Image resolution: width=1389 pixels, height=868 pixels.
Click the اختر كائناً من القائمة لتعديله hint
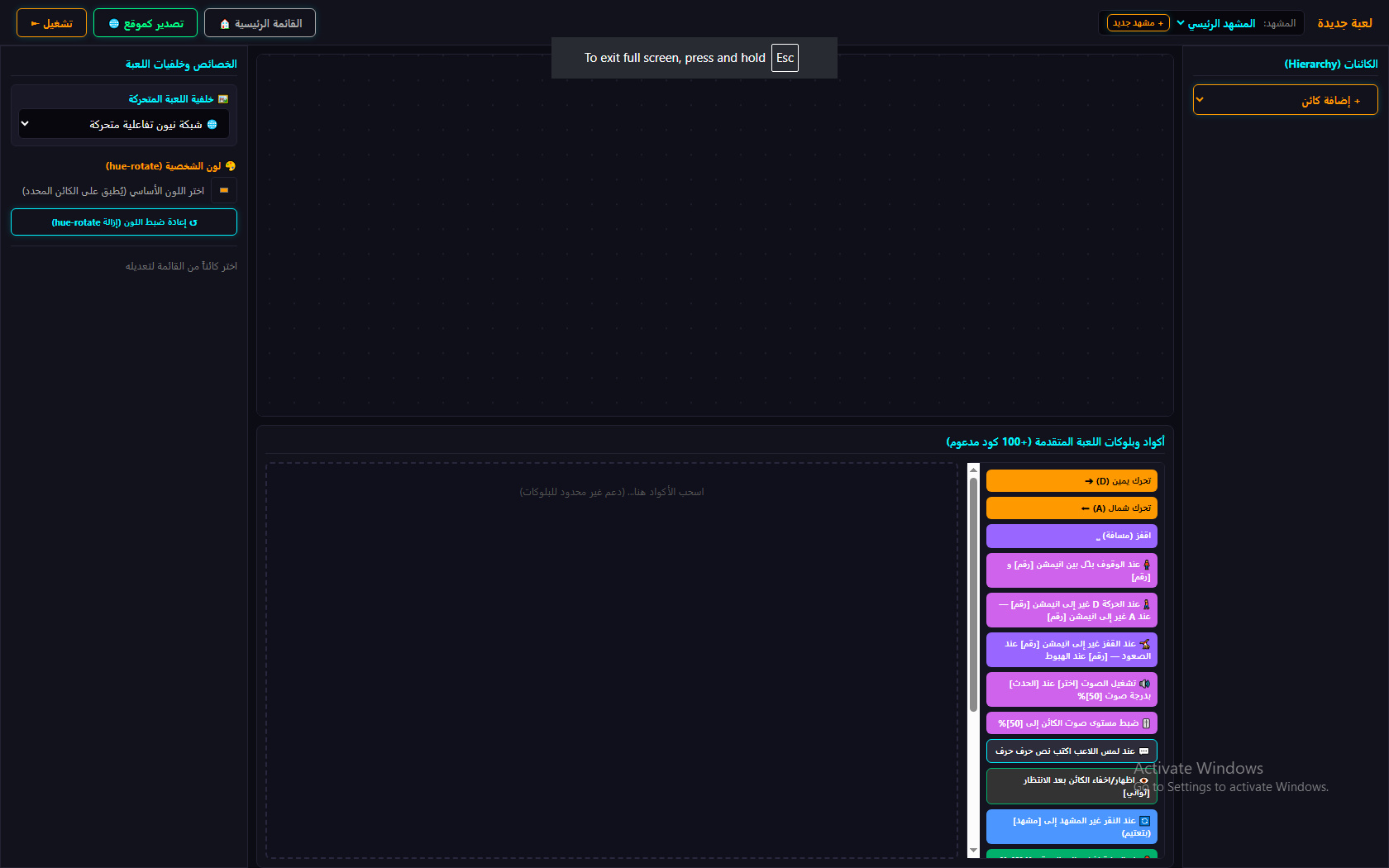[x=181, y=266]
